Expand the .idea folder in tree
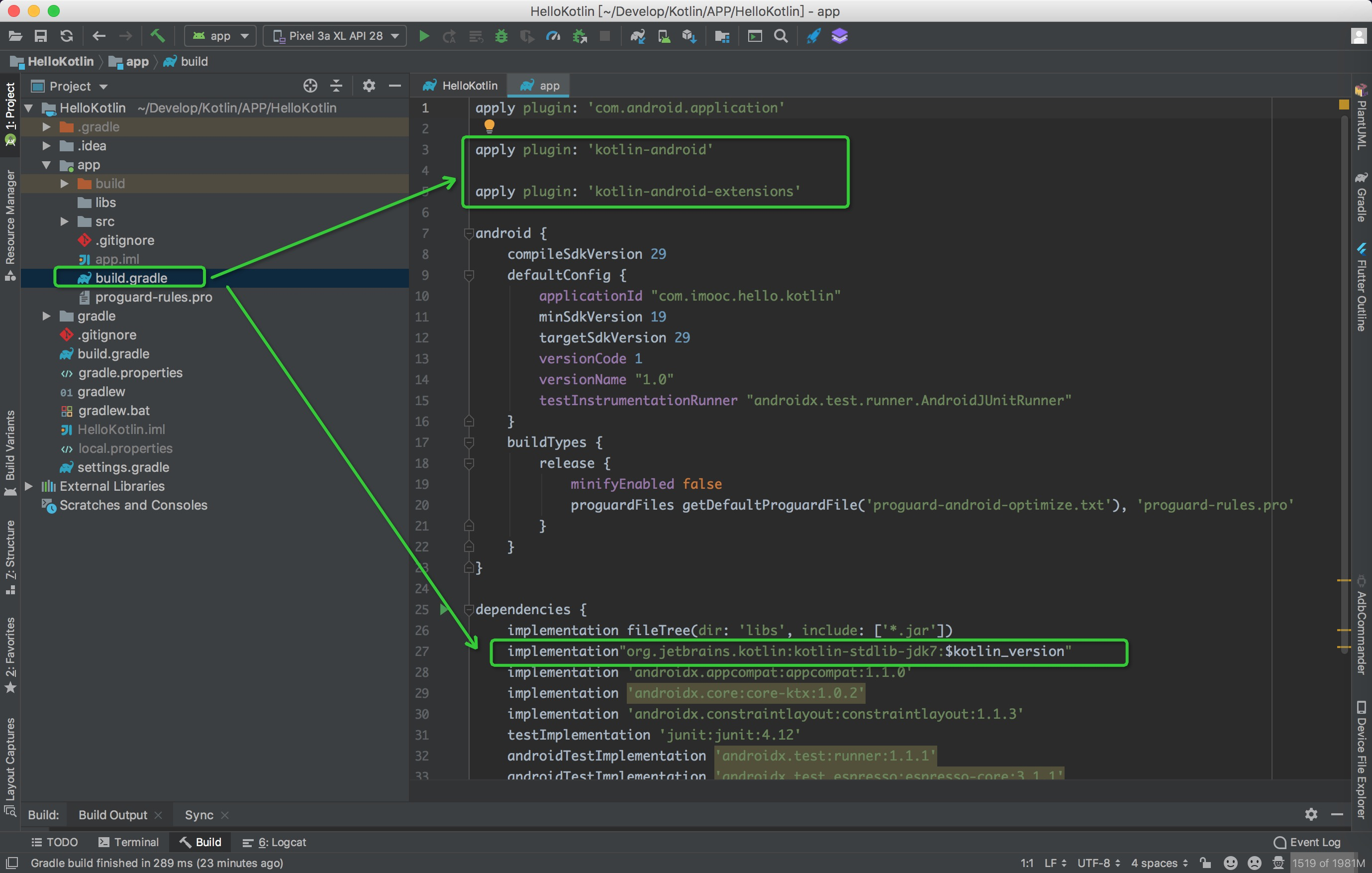The width and height of the screenshot is (1372, 873). tap(47, 145)
